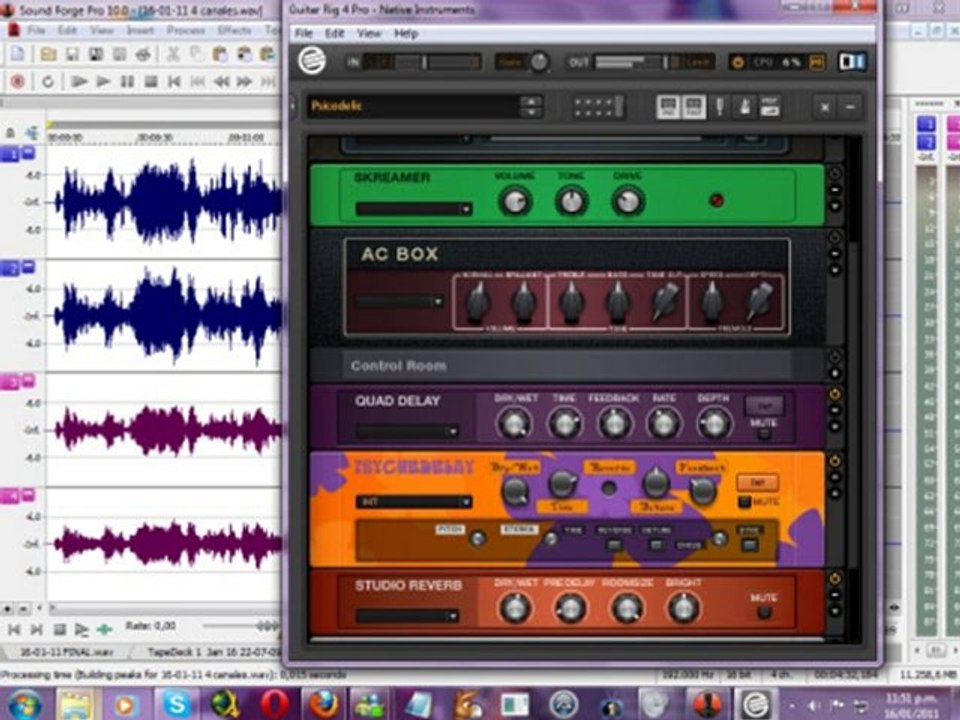Open the Guitar Rig File menu
The width and height of the screenshot is (960, 720).
pos(304,34)
